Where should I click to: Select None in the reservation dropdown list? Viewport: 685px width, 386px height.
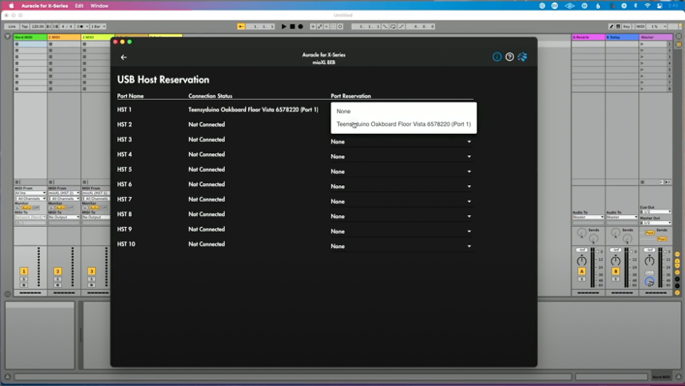pos(404,111)
